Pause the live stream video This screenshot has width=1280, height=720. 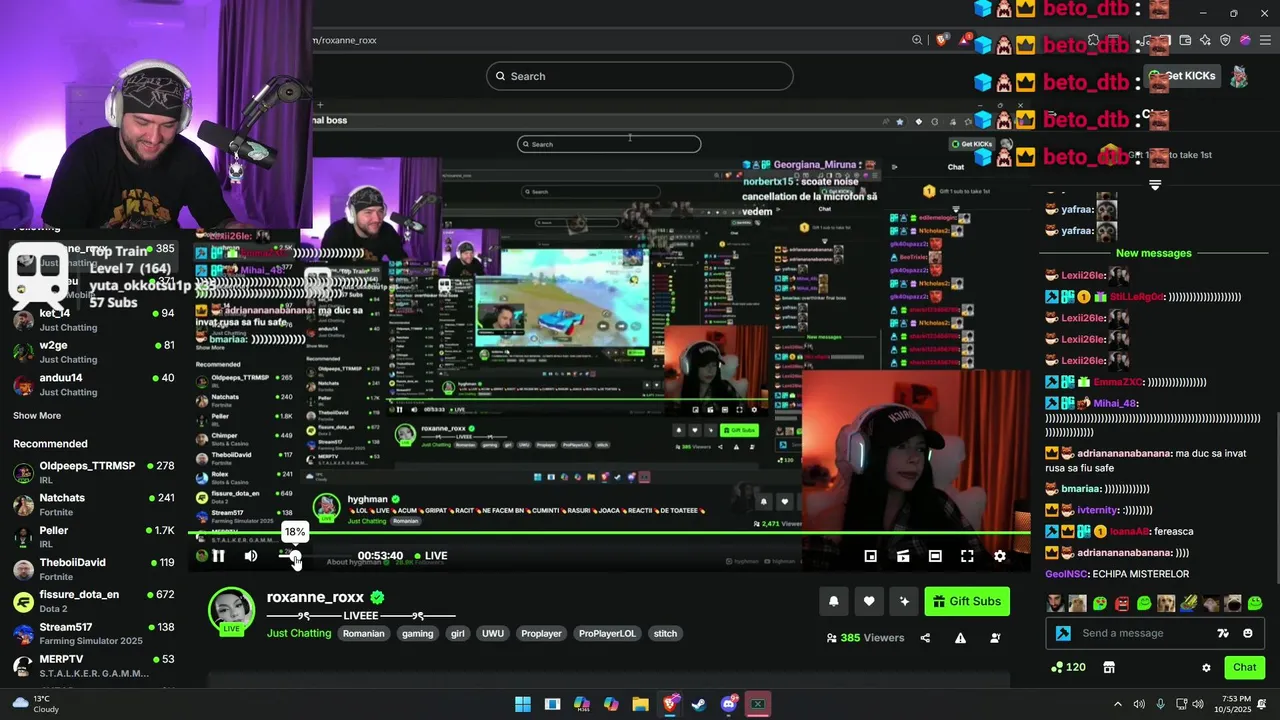(x=218, y=556)
